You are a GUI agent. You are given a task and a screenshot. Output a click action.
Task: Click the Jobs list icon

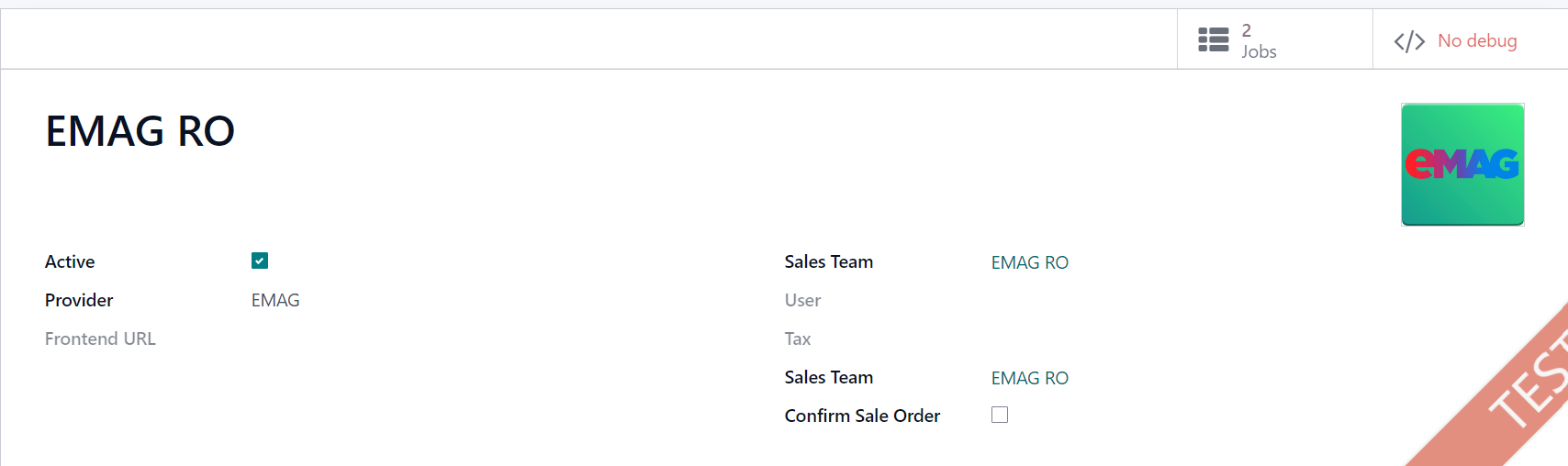(1213, 39)
